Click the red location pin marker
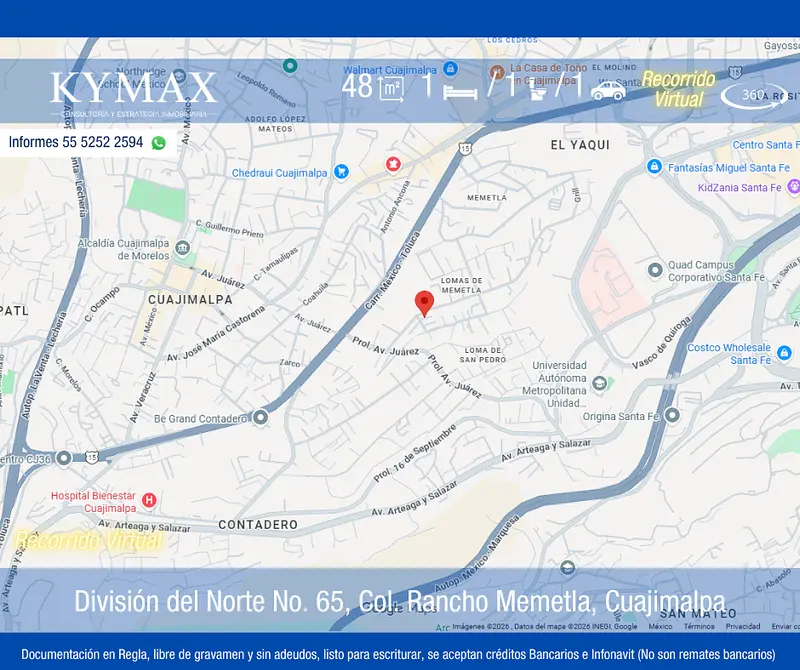 424,304
